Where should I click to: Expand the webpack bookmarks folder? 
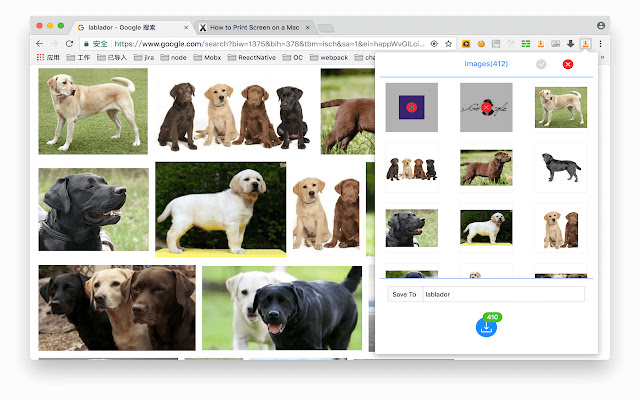tap(326, 58)
